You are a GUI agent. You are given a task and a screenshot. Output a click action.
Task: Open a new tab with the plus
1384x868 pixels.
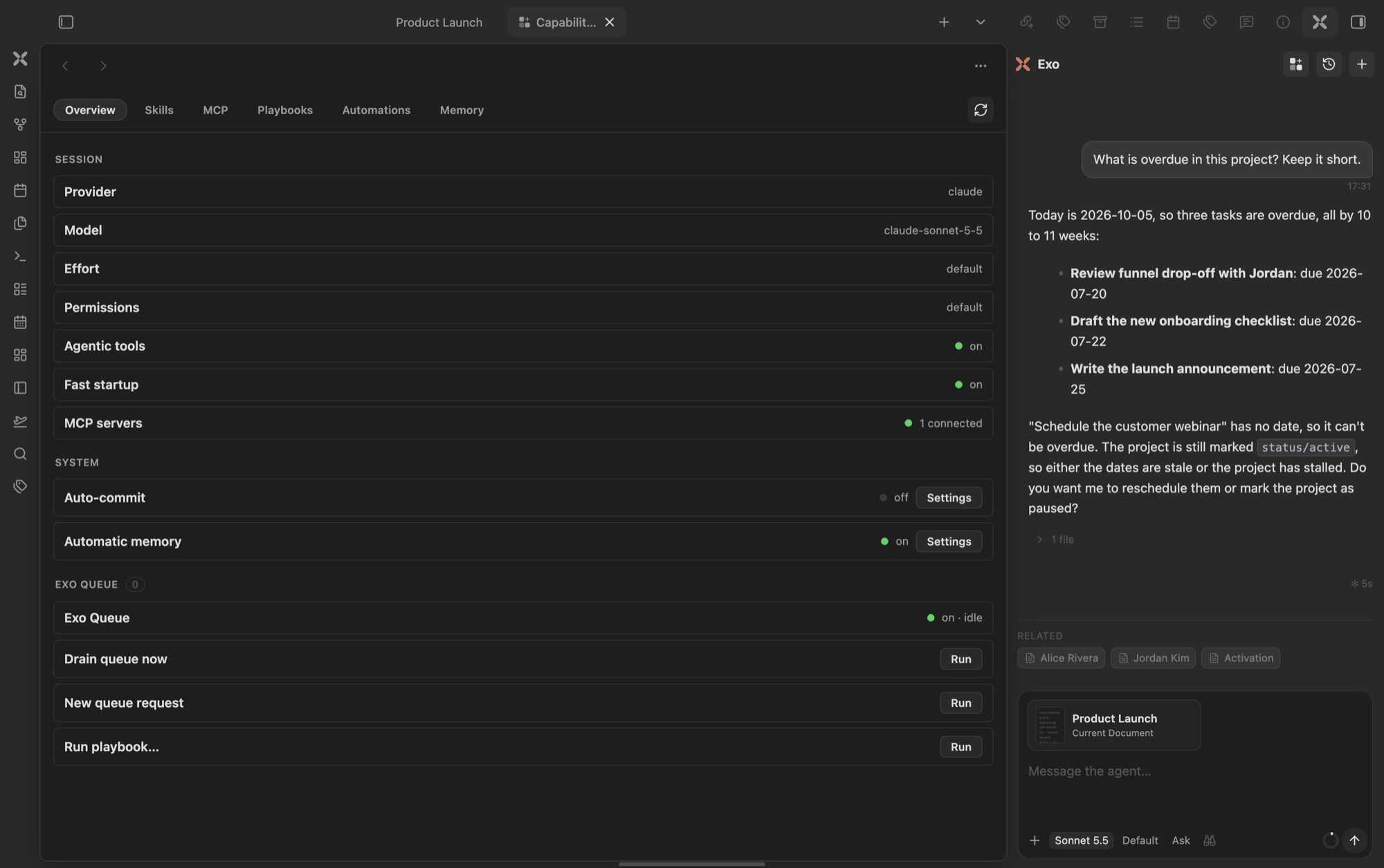coord(944,22)
